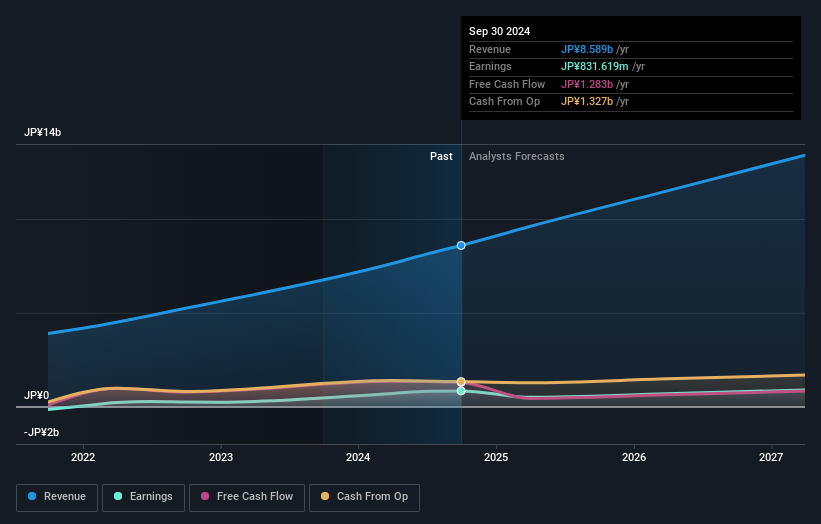This screenshot has height=524, width=821.
Task: Click the 2024 x-axis label
Action: click(x=358, y=458)
